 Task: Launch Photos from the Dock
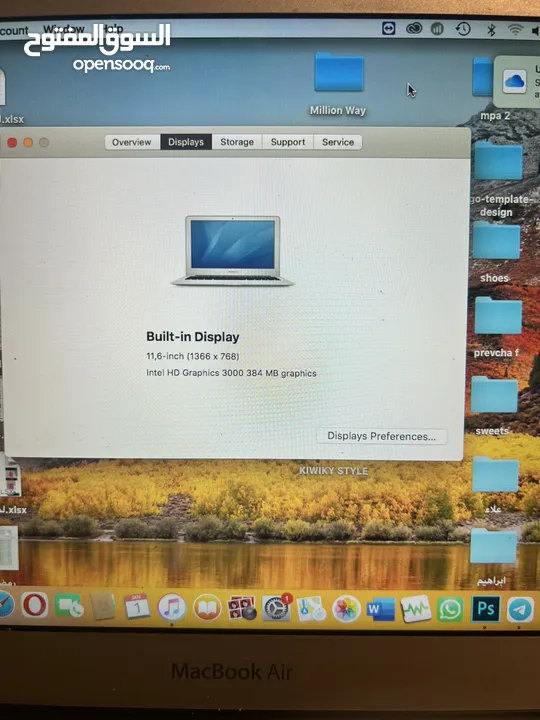pyautogui.click(x=346, y=609)
